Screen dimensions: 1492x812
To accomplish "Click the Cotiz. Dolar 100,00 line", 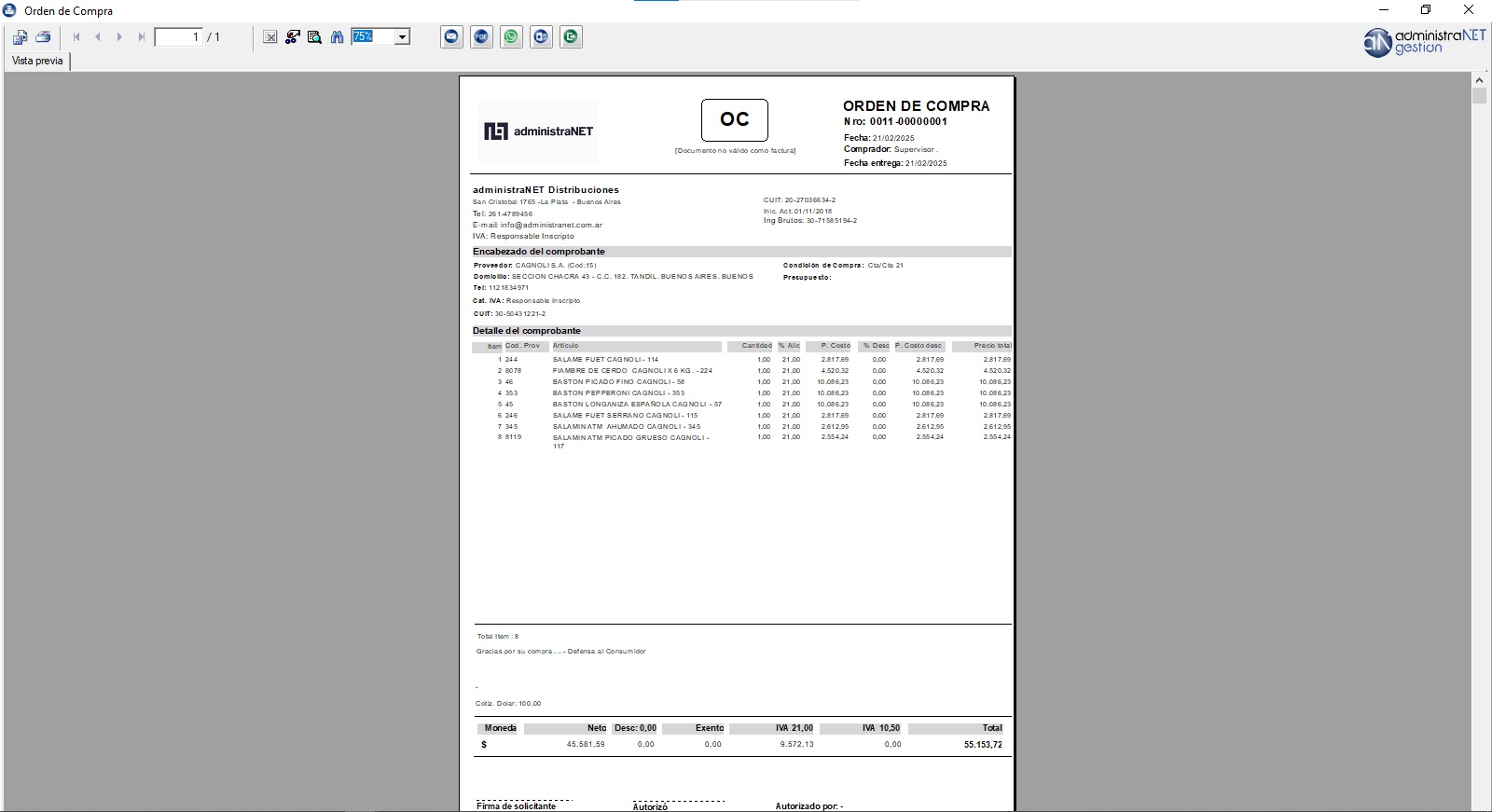I will [508, 704].
